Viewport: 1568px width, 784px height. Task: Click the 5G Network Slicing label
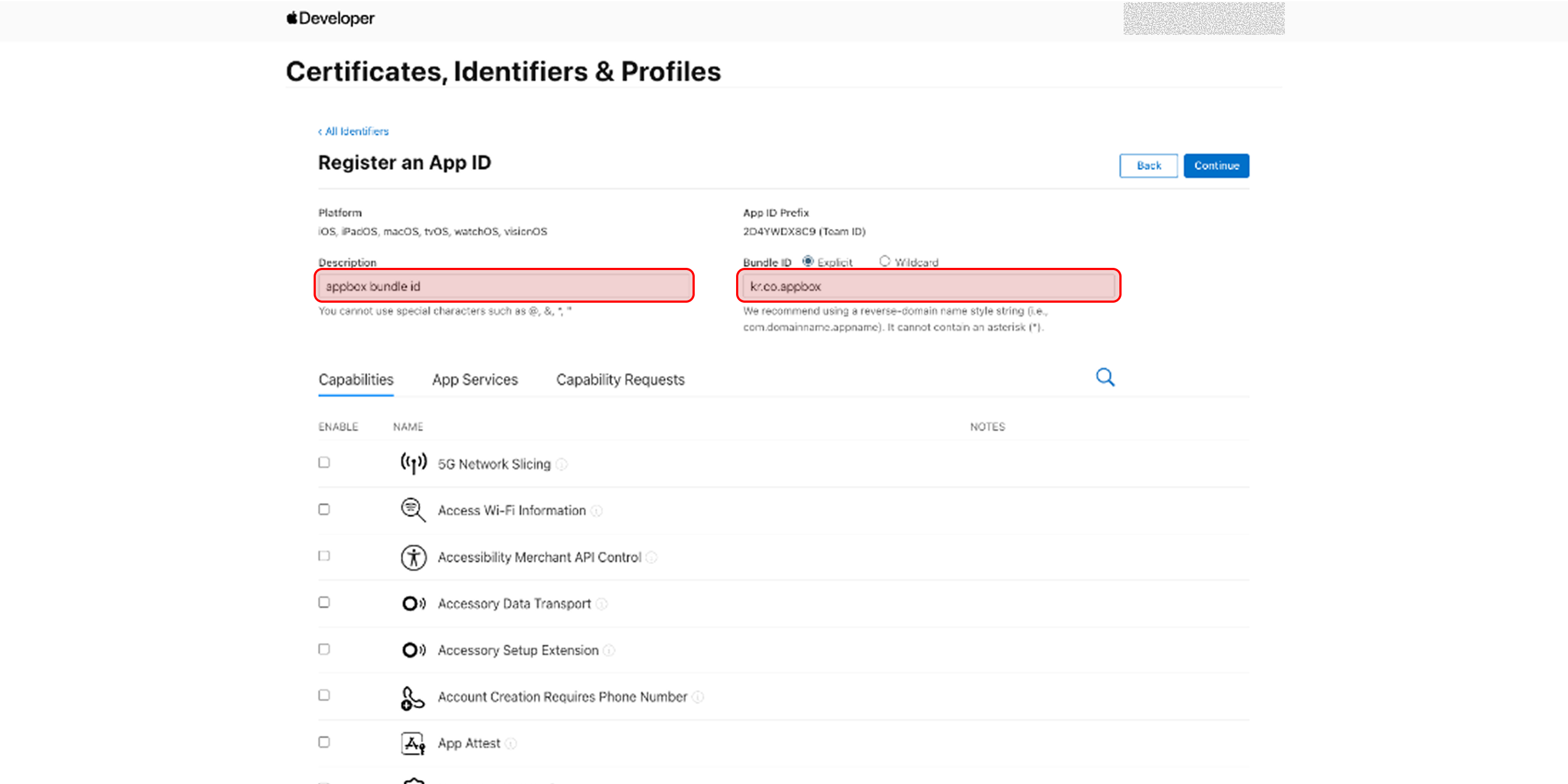(x=494, y=464)
